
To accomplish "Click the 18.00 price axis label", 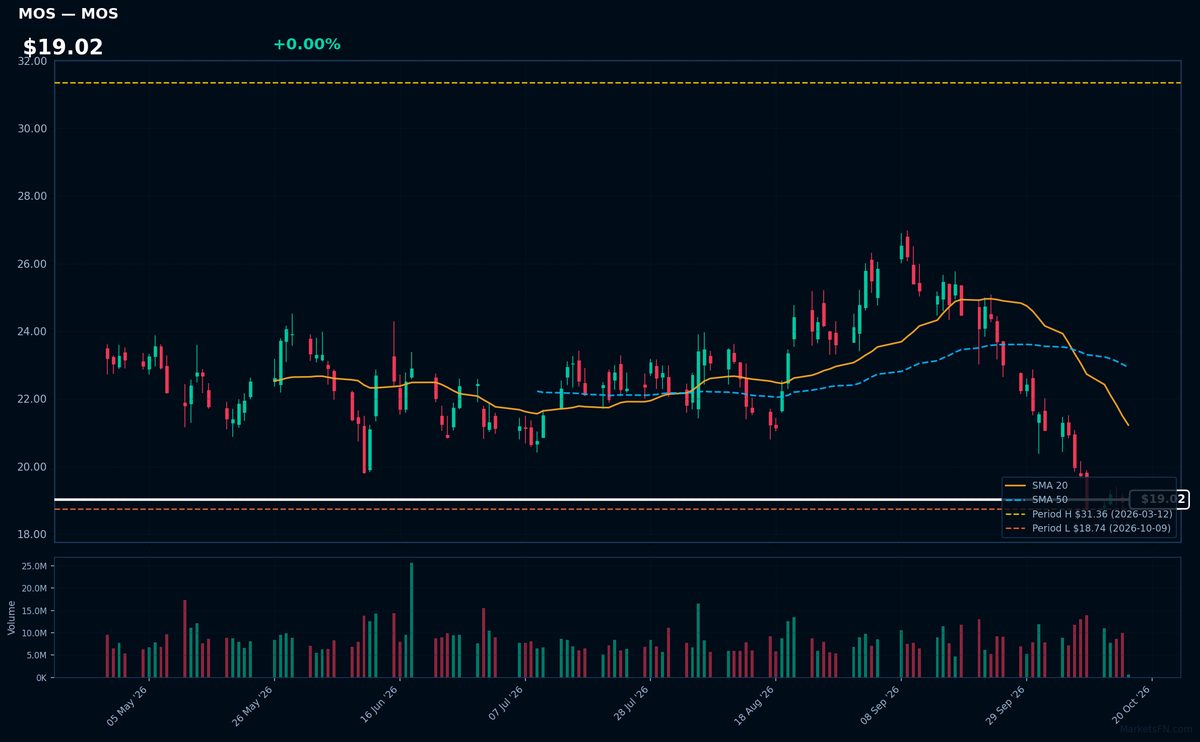I will 32,535.
